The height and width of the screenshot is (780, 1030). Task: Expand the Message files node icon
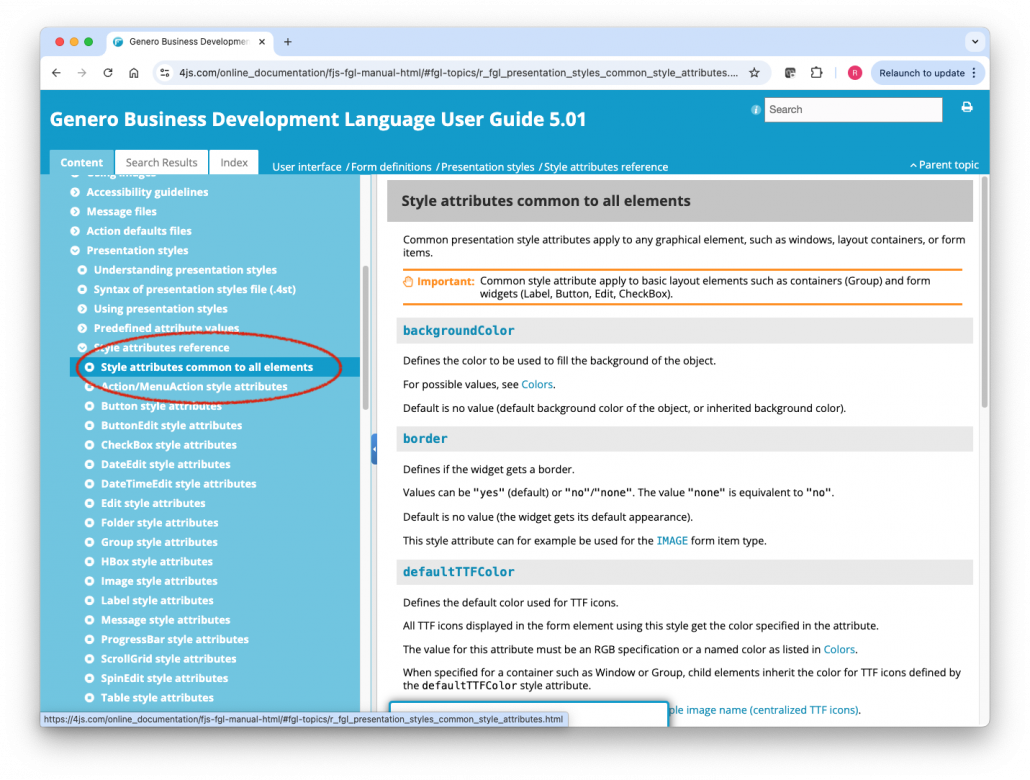tap(75, 212)
